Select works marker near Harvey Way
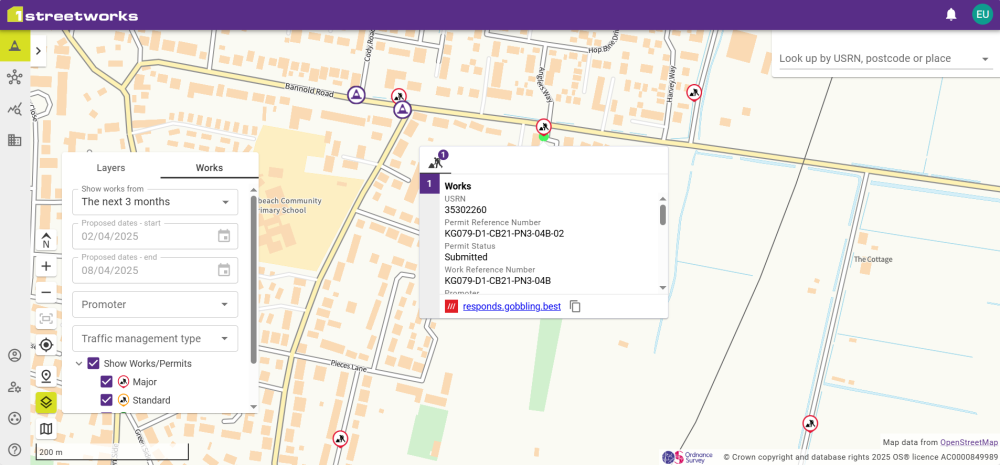Screen dimensions: 1000x465 pyautogui.click(x=694, y=93)
